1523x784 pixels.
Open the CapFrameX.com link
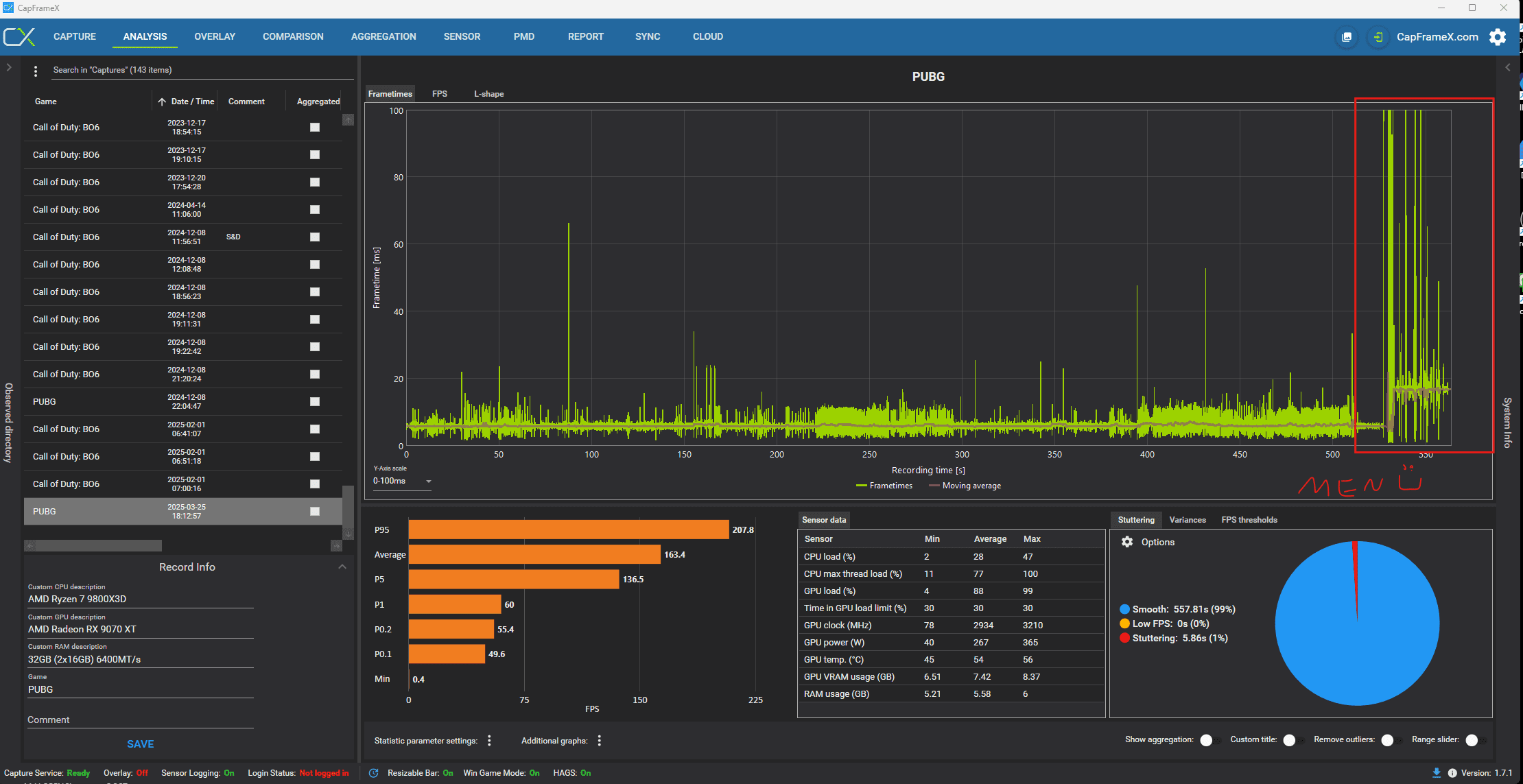[x=1437, y=37]
